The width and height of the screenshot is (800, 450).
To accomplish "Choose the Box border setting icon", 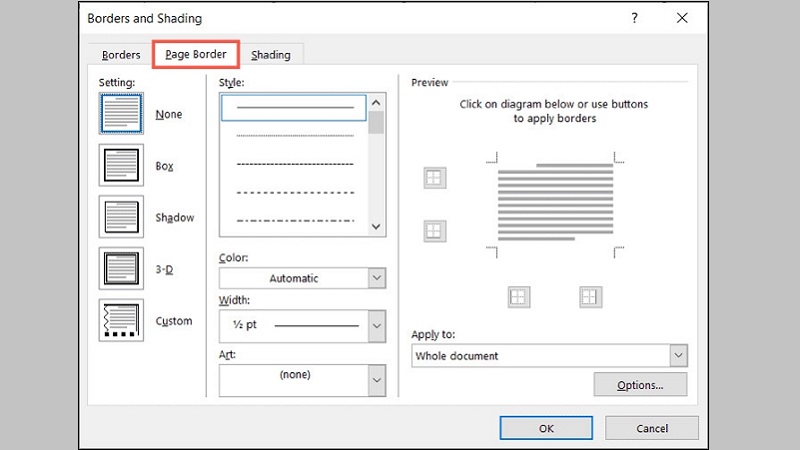I will pyautogui.click(x=121, y=165).
